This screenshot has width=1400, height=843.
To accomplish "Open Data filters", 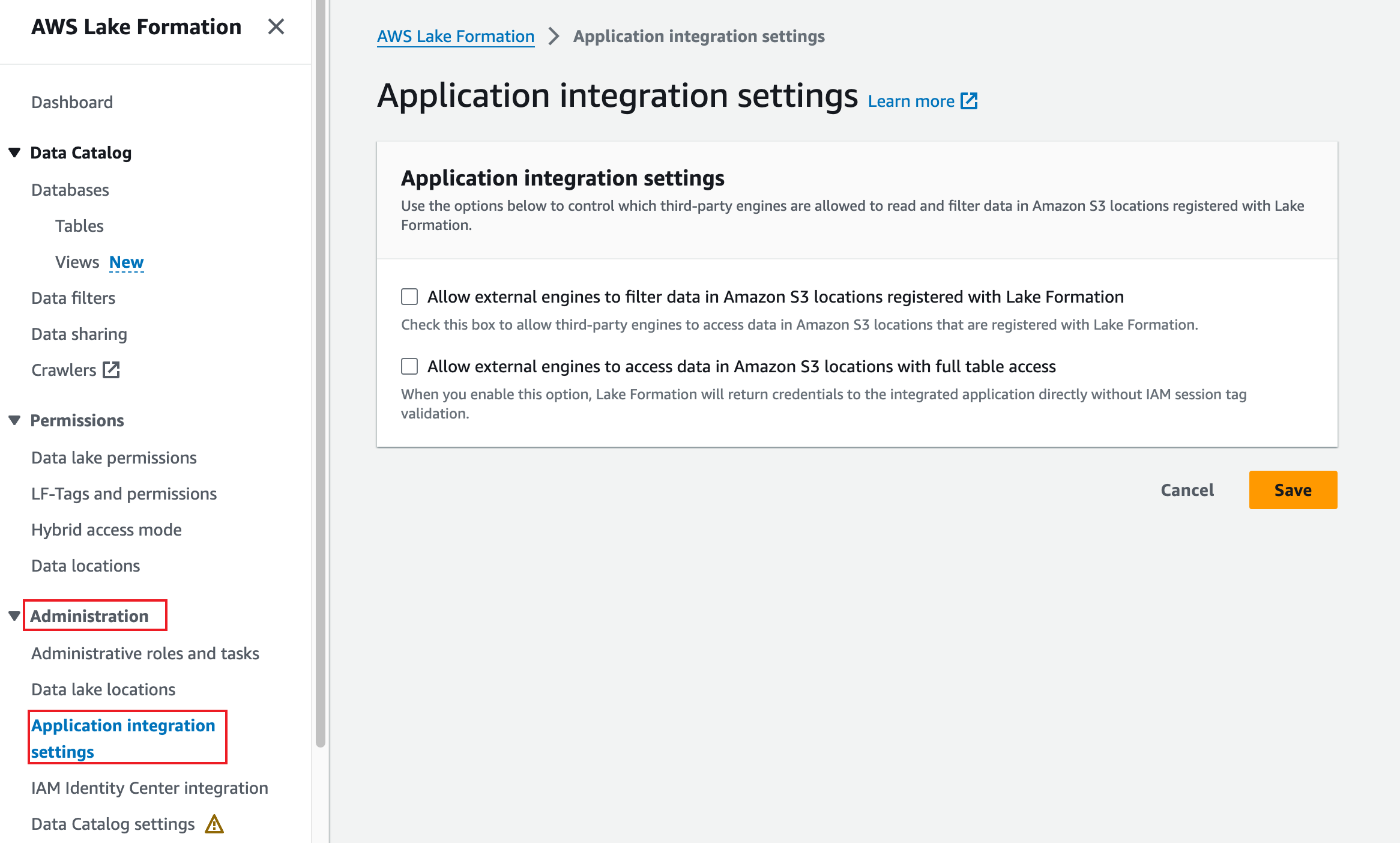I will (73, 298).
